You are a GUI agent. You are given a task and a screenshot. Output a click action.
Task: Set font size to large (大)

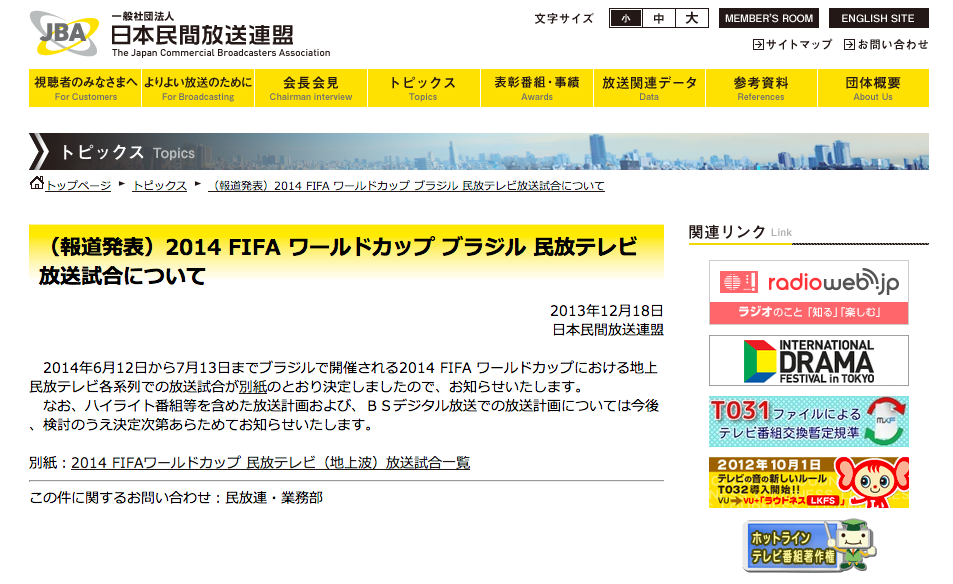692,18
